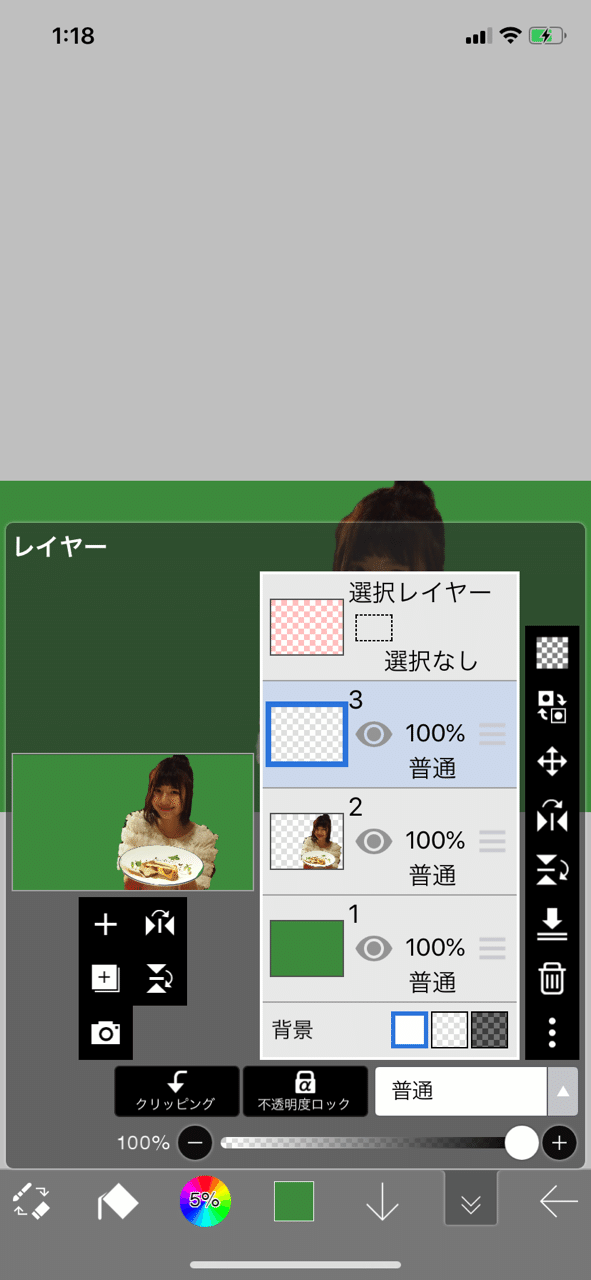The width and height of the screenshot is (591, 1280).
Task: Duplicate layer with the stacked plus icon
Action: 105,978
